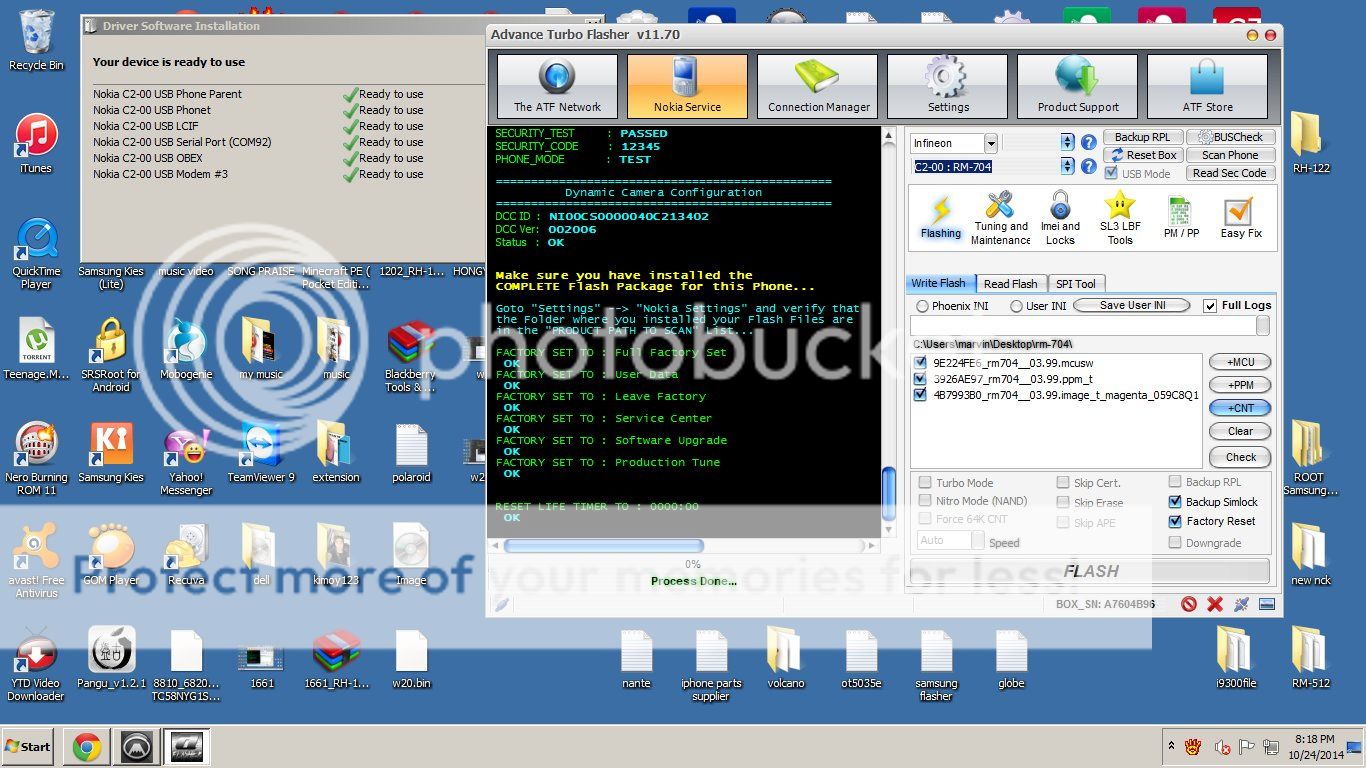Select the Phoenix INI radio button
Image resolution: width=1366 pixels, height=768 pixels.
(923, 305)
